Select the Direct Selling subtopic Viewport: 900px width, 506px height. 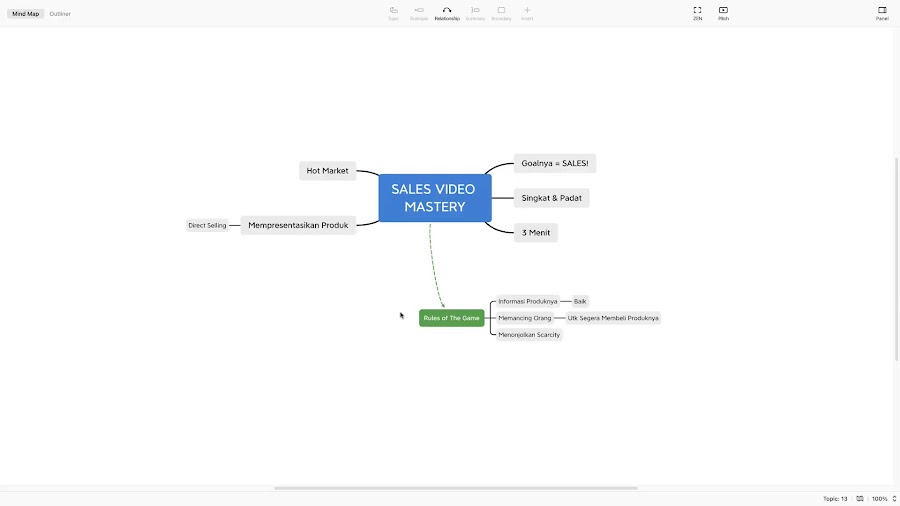point(207,225)
